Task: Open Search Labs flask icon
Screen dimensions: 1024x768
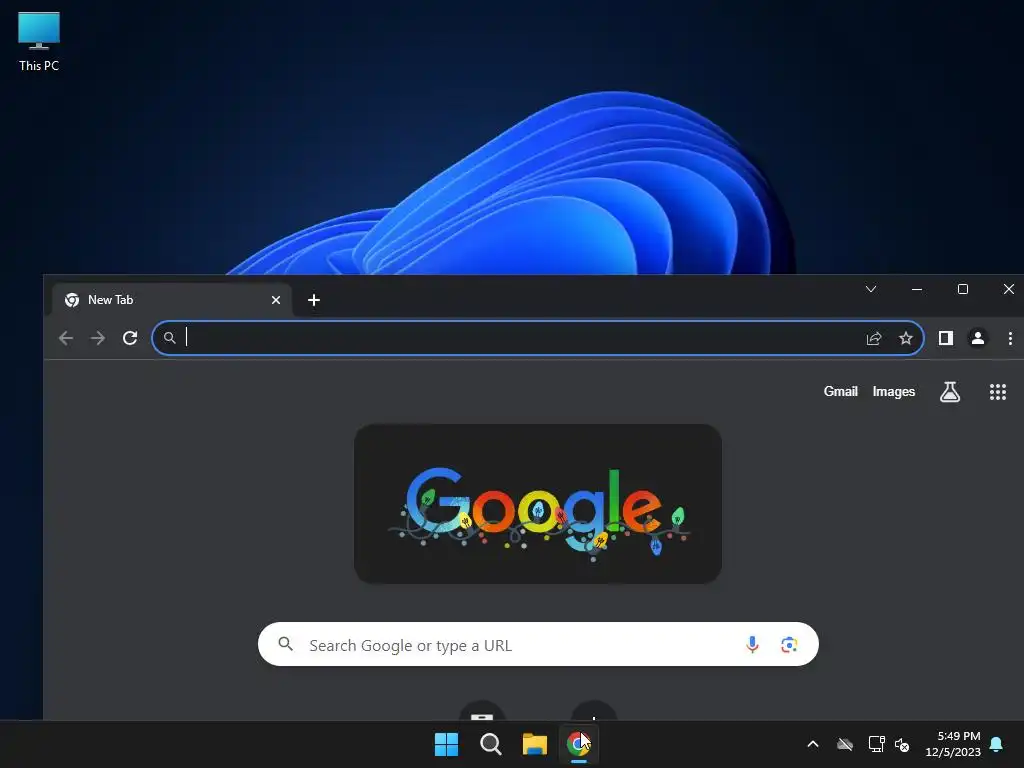Action: click(950, 391)
